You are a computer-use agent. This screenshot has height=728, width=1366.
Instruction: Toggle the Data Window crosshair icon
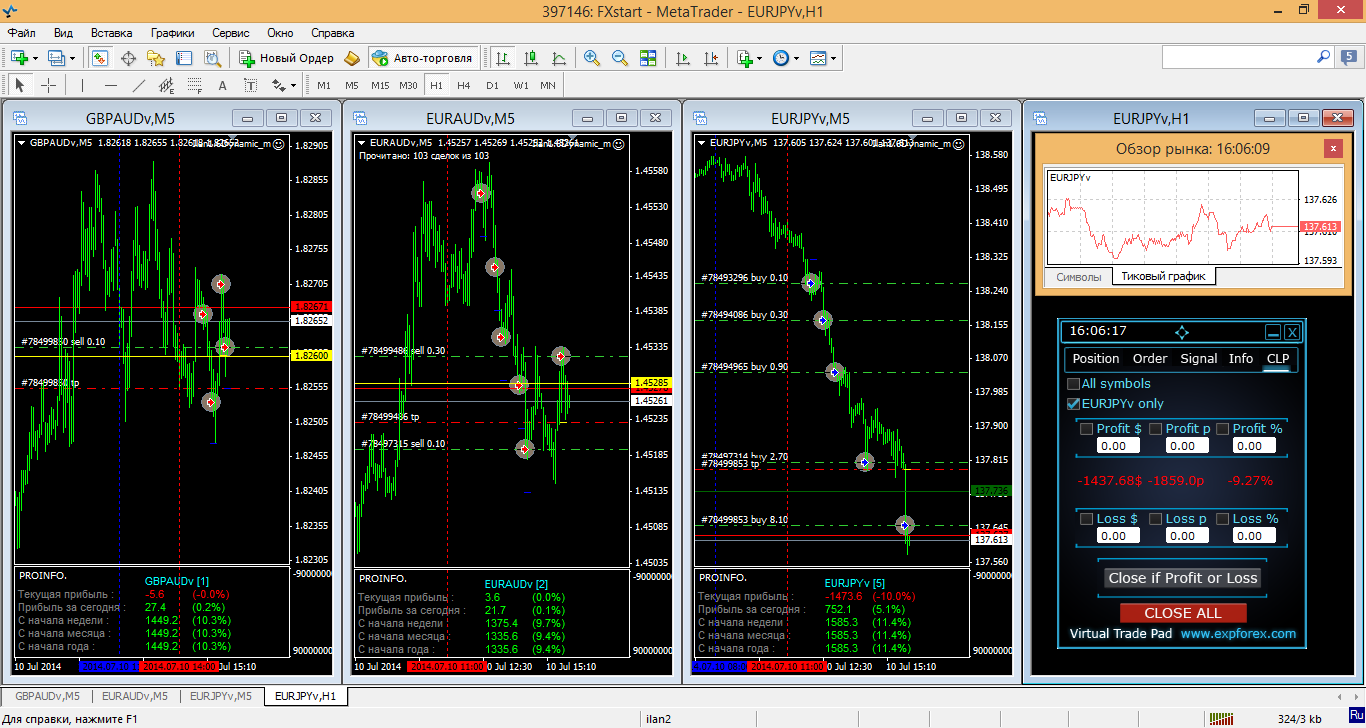coord(129,58)
